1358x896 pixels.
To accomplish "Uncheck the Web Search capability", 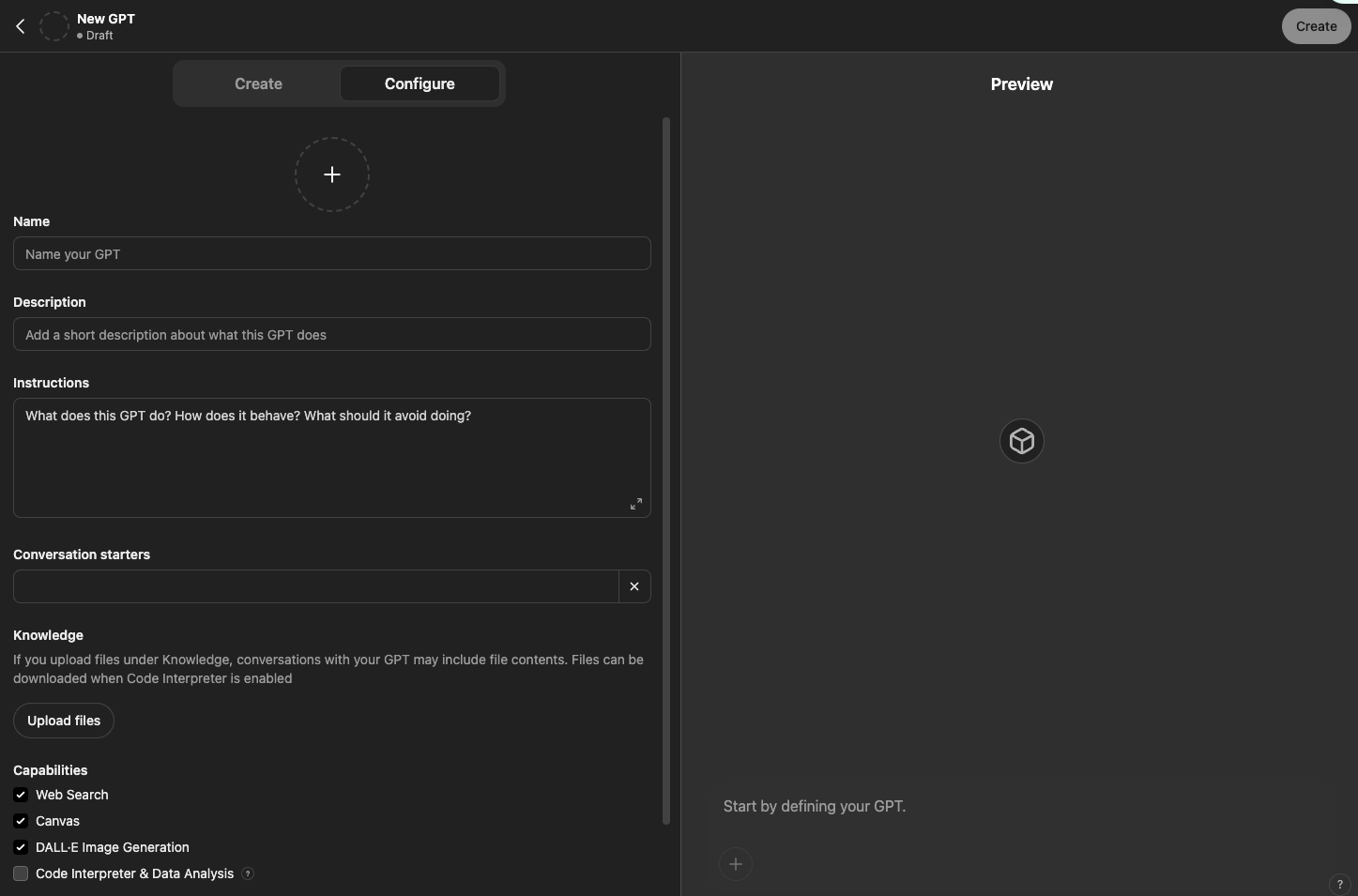I will [x=21, y=795].
